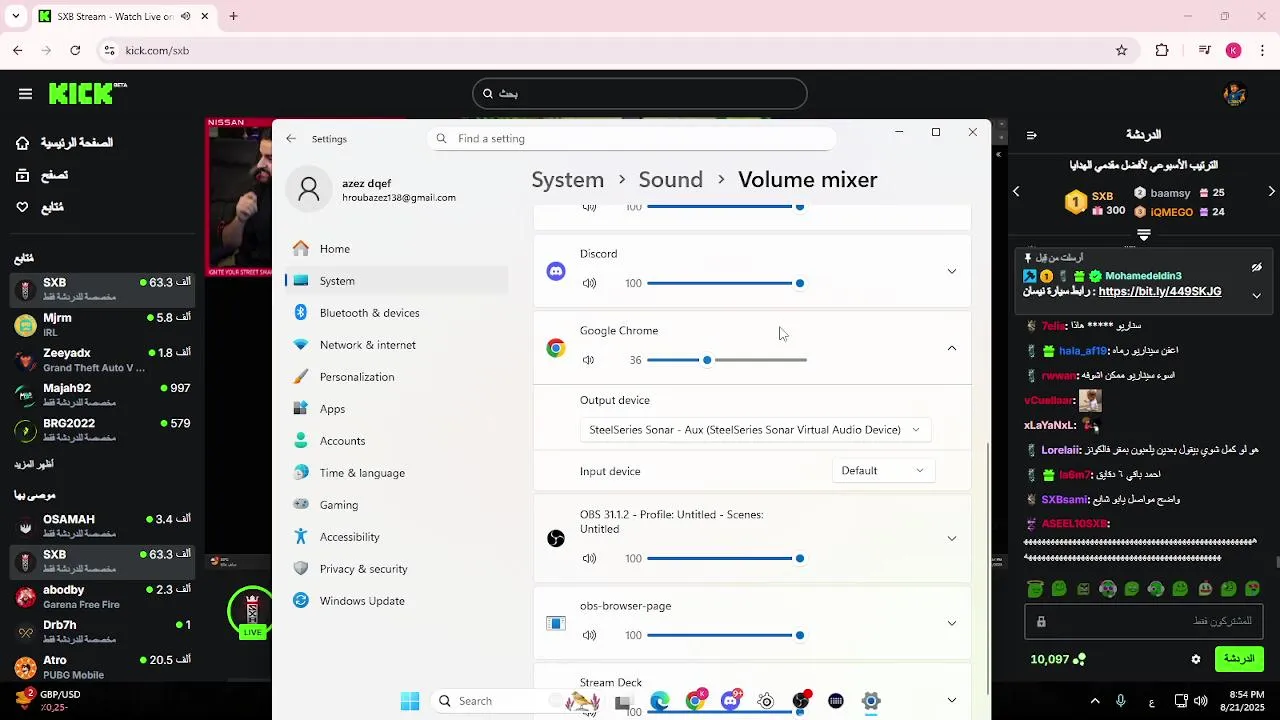Show previous leaderboard page arrow
Screen dimensions: 1280x720
click(1016, 192)
